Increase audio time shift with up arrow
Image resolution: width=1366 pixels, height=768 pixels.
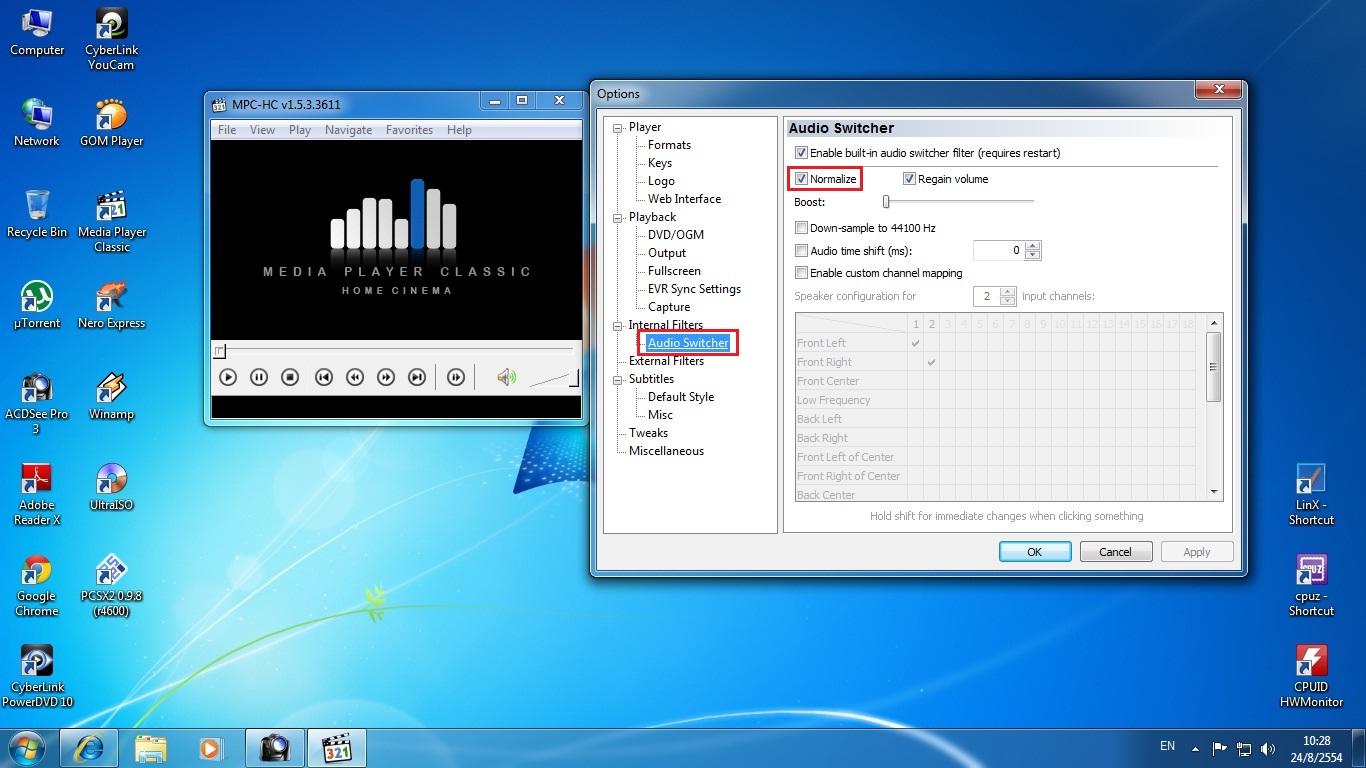(x=1033, y=246)
